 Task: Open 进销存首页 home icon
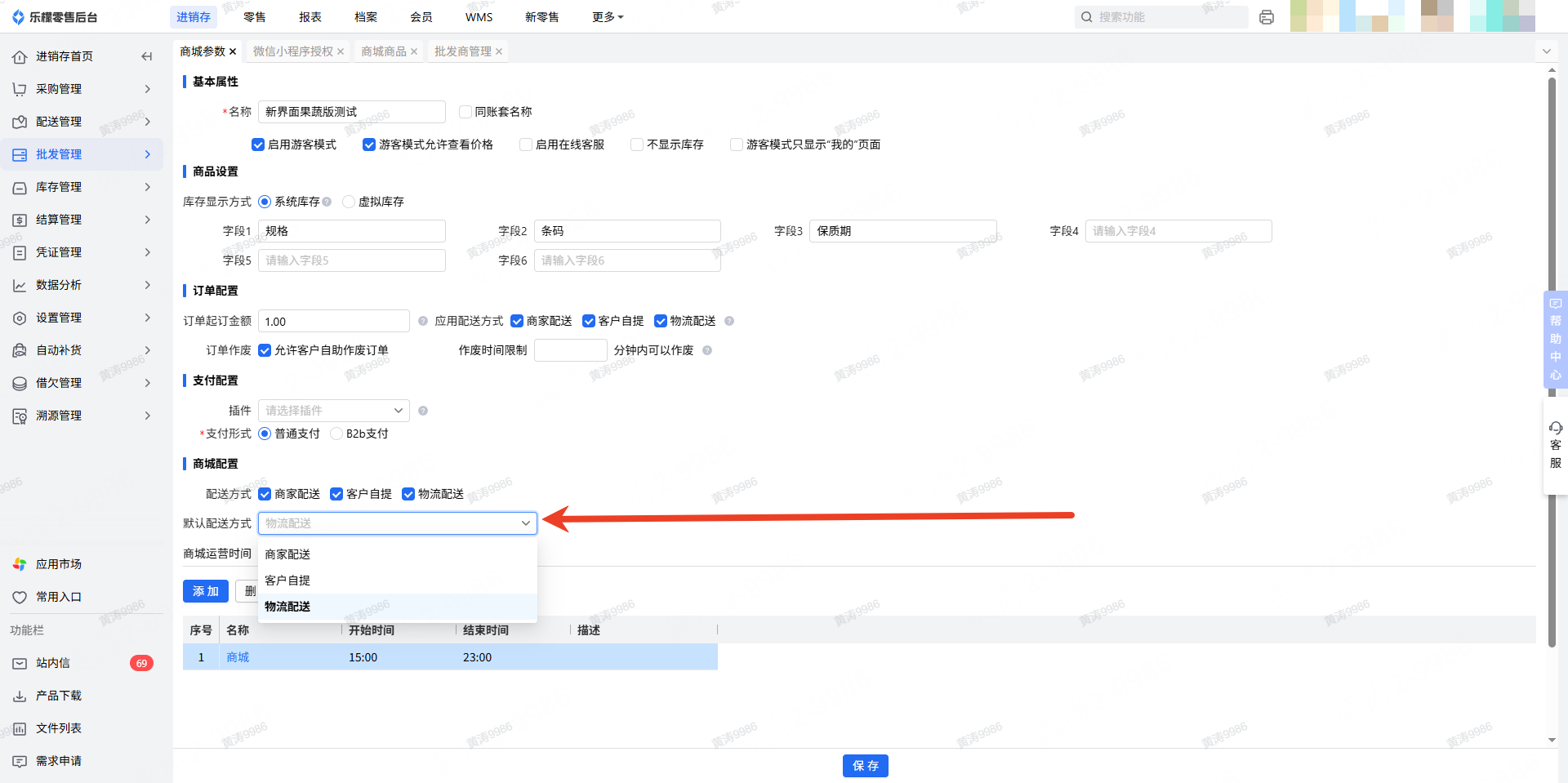coord(20,56)
